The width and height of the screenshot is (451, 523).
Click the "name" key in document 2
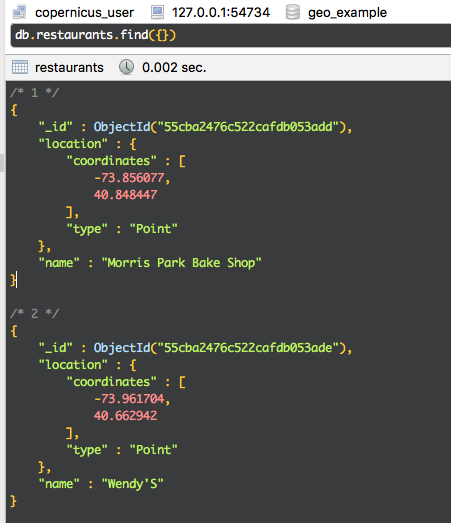pyautogui.click(x=59, y=484)
